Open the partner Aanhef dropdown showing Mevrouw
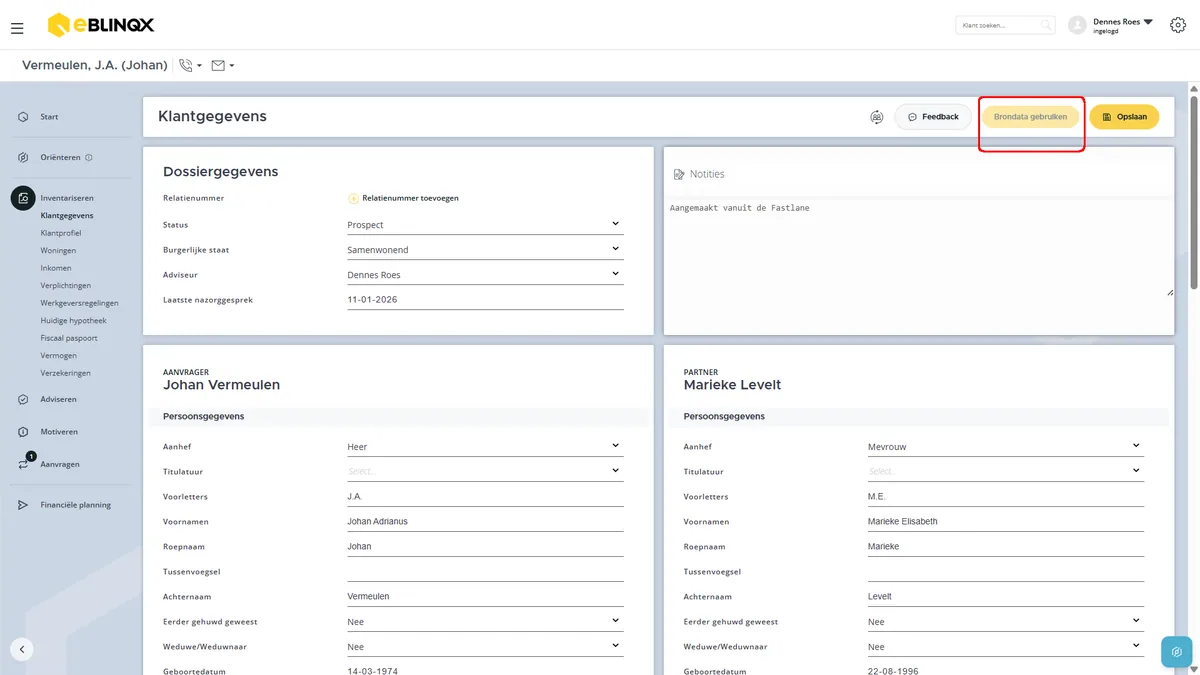The height and width of the screenshot is (675, 1200). [x=1006, y=446]
